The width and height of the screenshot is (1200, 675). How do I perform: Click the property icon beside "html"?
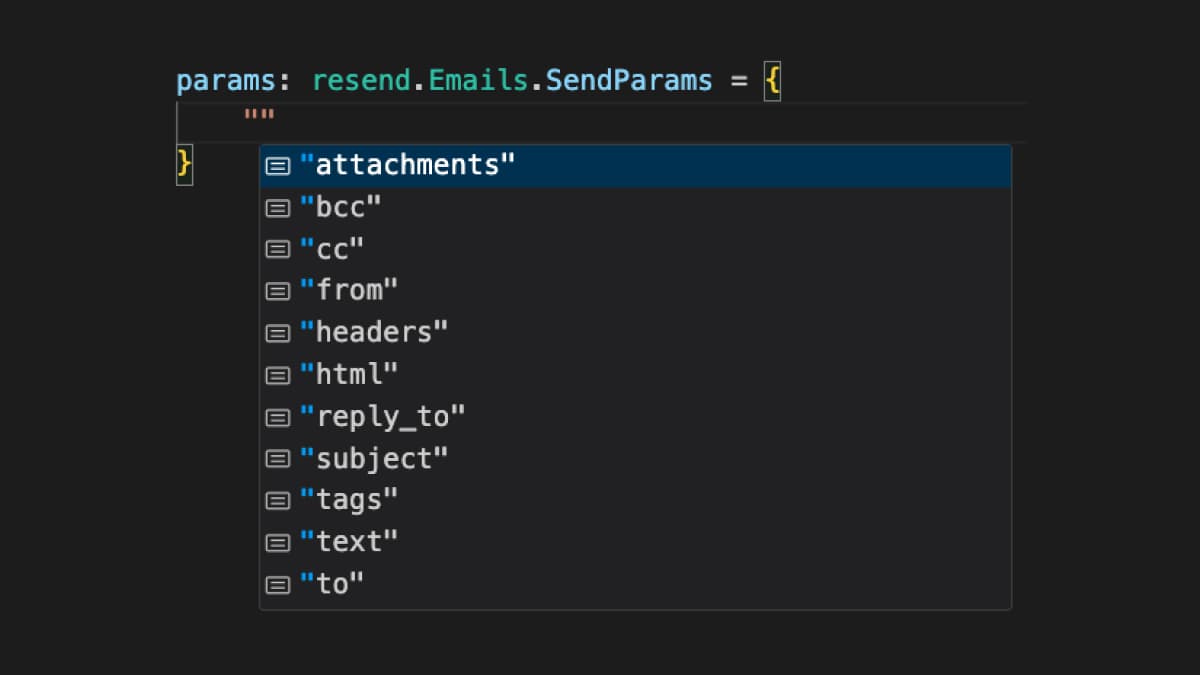click(277, 374)
